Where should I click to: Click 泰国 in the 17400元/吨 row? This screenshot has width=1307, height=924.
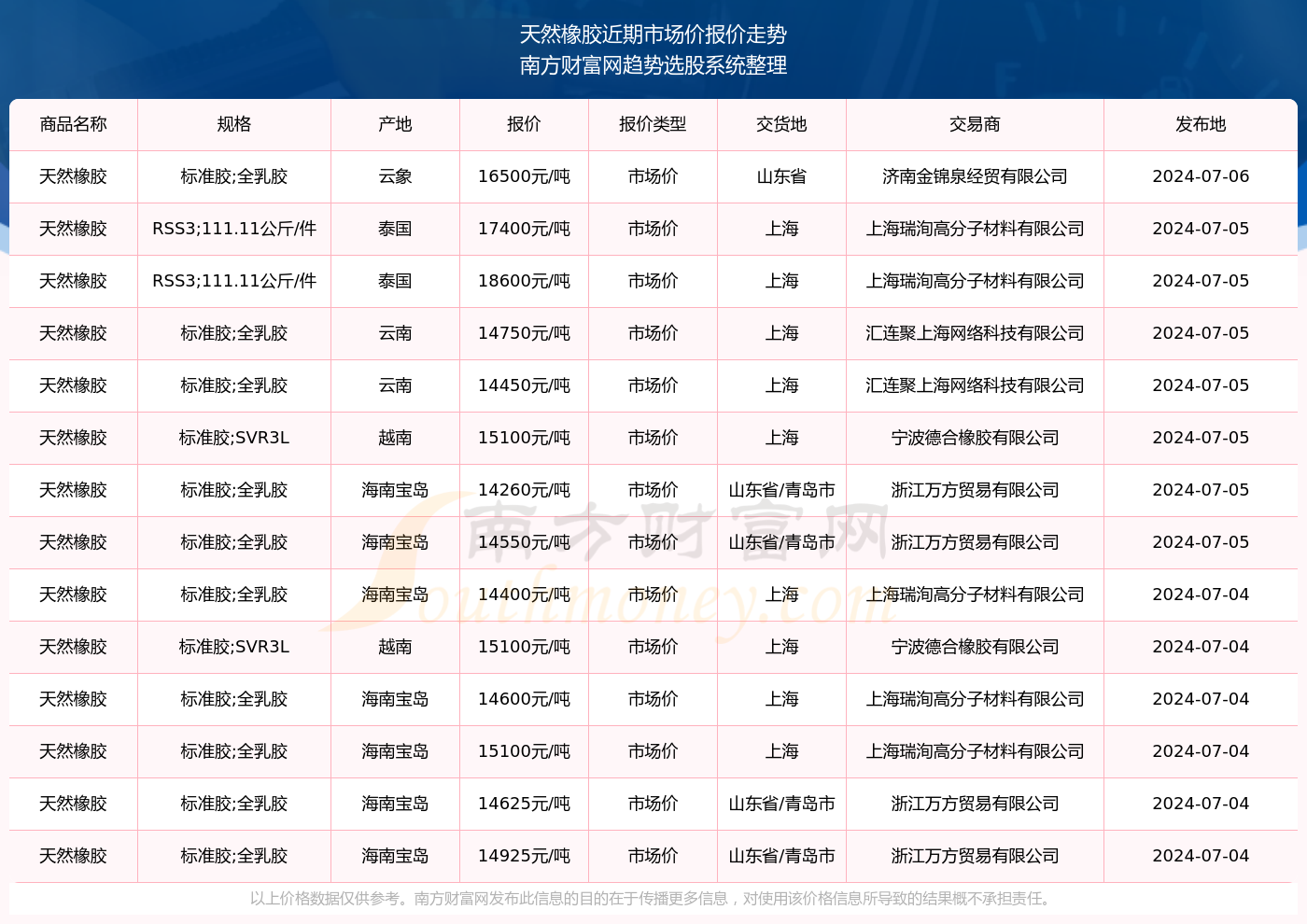pyautogui.click(x=396, y=229)
